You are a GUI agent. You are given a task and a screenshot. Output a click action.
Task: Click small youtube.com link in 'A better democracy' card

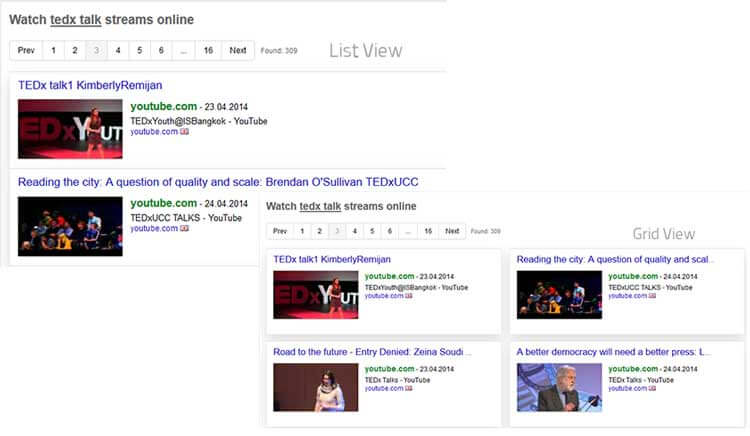coord(628,388)
